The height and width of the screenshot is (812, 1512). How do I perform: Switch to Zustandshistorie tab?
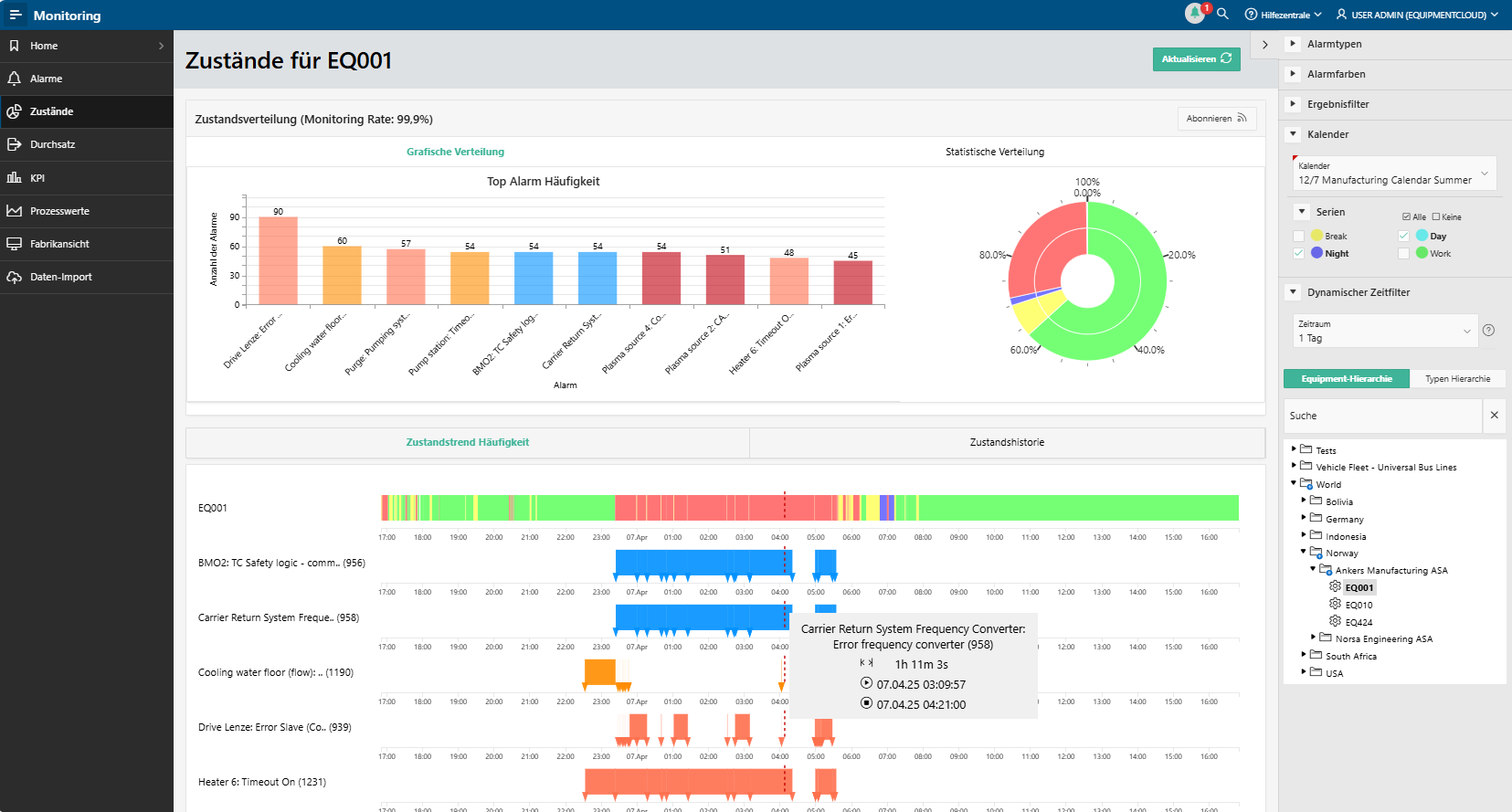[x=1006, y=442]
